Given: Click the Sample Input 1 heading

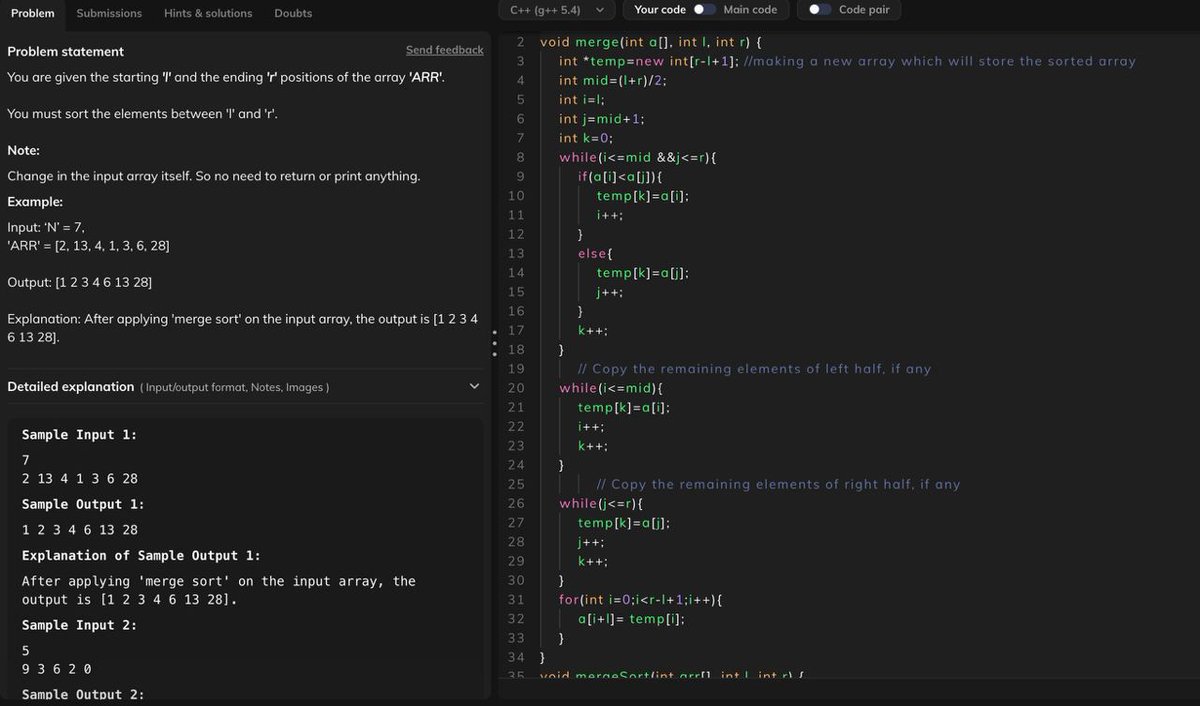Looking at the screenshot, I should 79,435.
